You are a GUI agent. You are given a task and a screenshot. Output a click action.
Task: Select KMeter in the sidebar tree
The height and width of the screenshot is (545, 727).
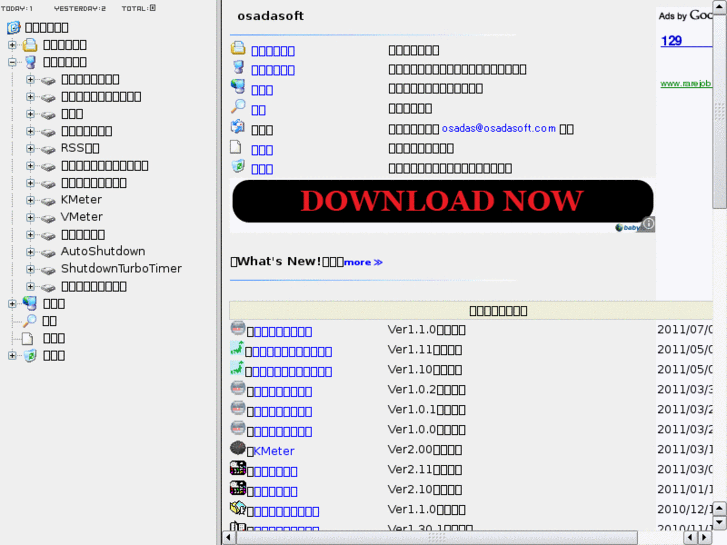click(81, 200)
